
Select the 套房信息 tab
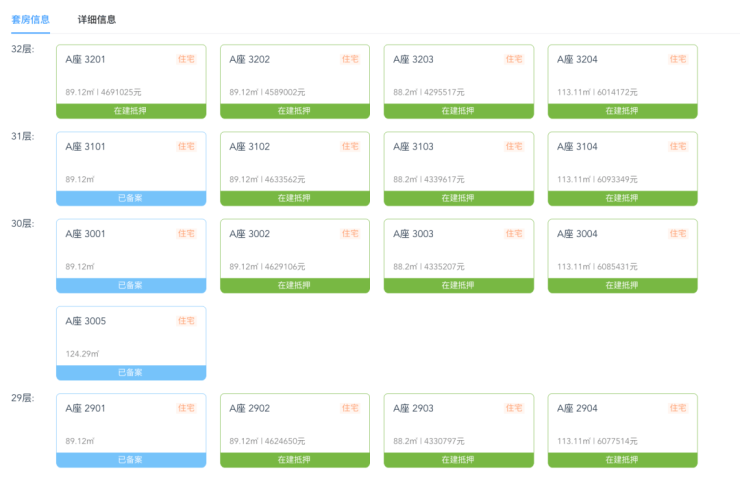[x=30, y=19]
